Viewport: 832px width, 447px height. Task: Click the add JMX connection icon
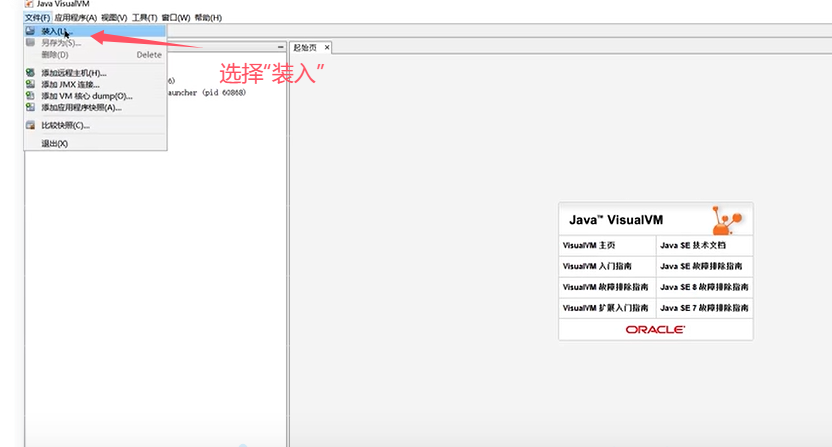point(30,84)
